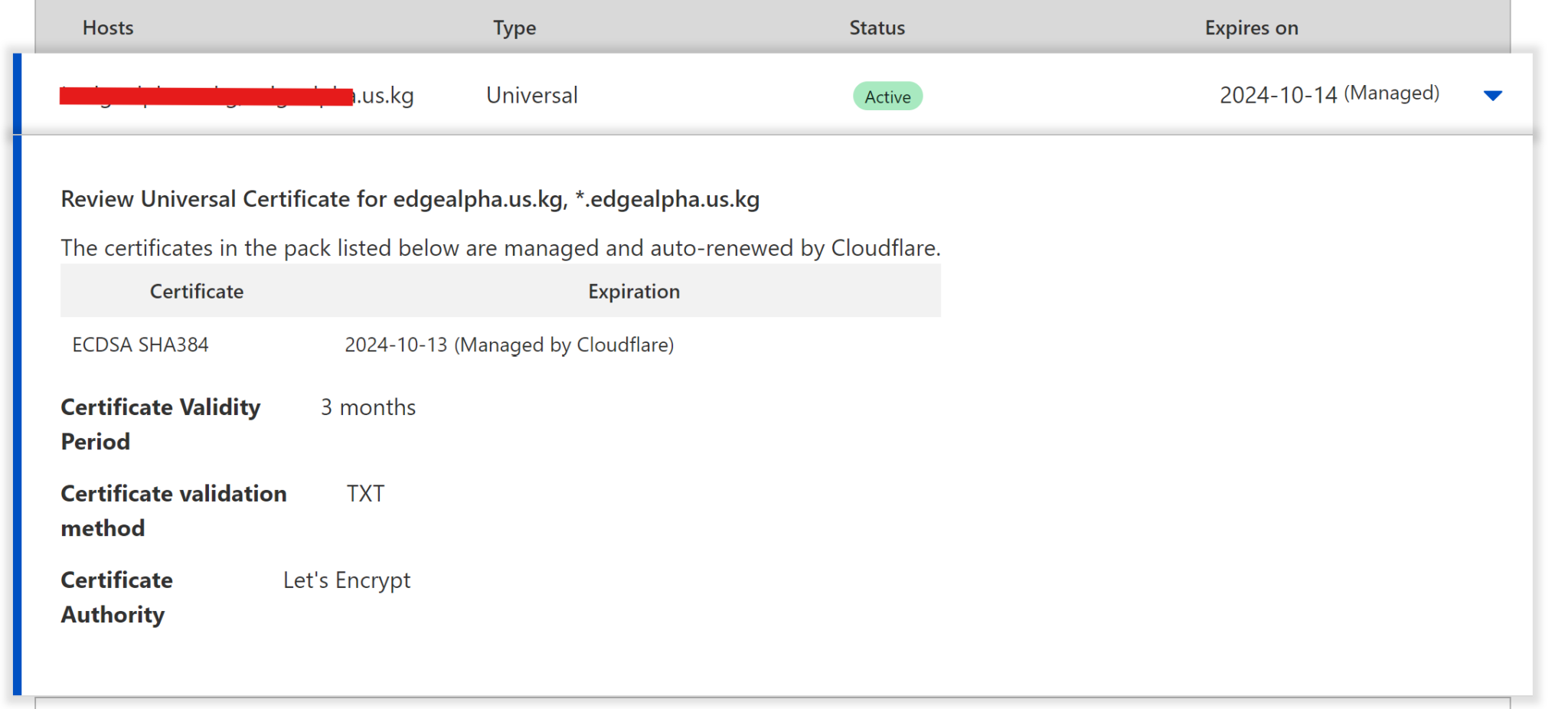
Task: Click the (Managed) label next to expiry
Action: click(x=1393, y=93)
